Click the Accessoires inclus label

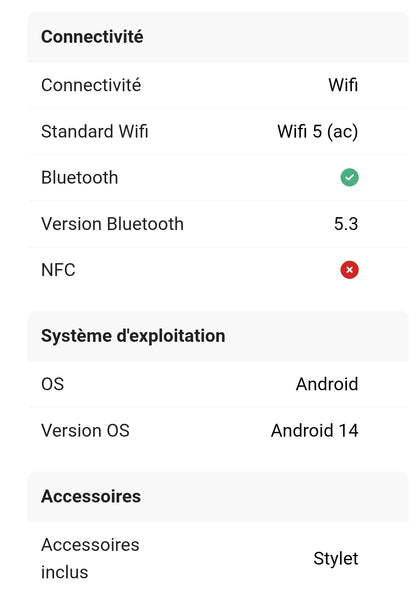[90, 558]
